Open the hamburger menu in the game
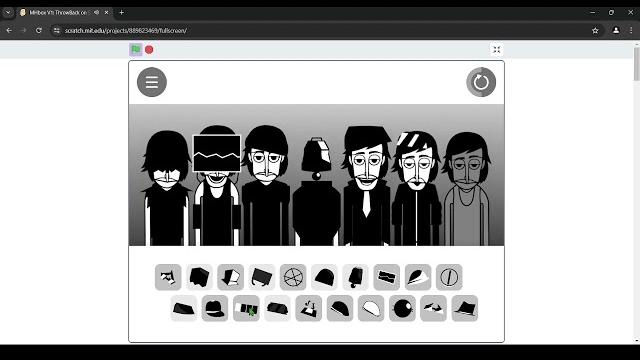 tap(152, 82)
